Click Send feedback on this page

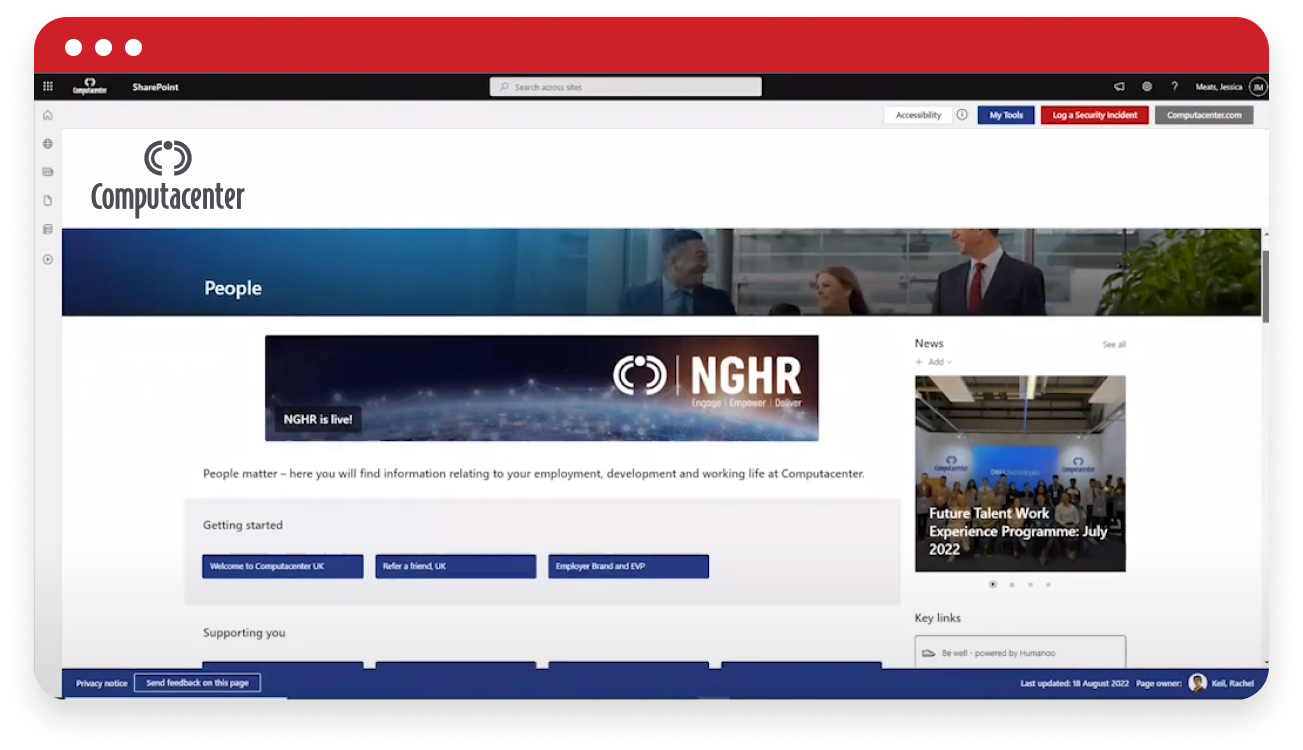197,683
